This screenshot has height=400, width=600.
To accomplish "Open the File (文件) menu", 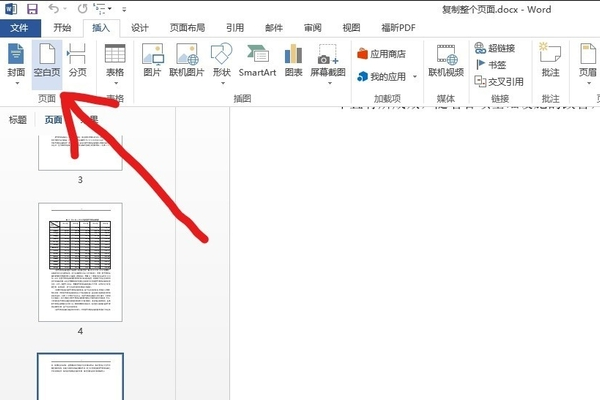I will click(19, 28).
